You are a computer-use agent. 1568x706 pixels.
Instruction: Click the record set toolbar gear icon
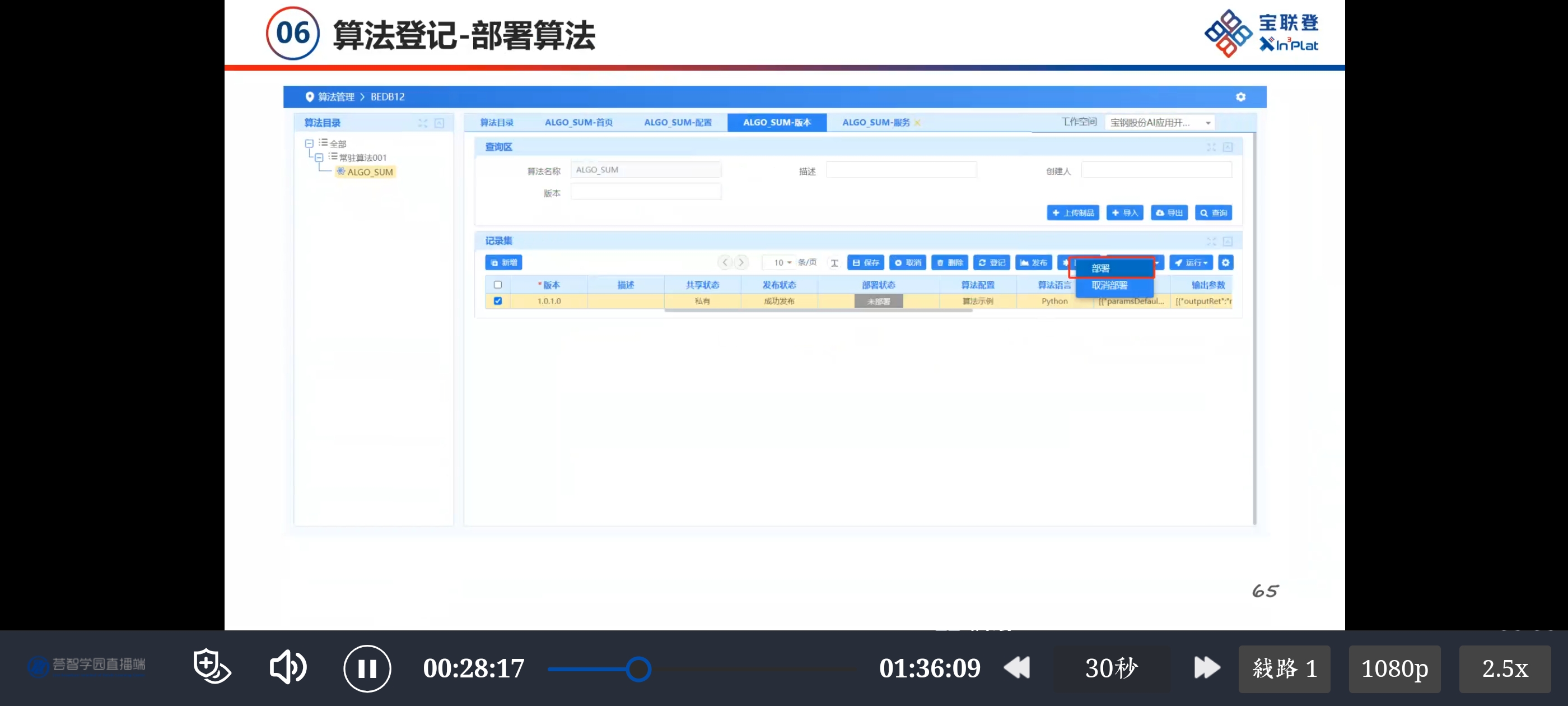pyautogui.click(x=1225, y=263)
